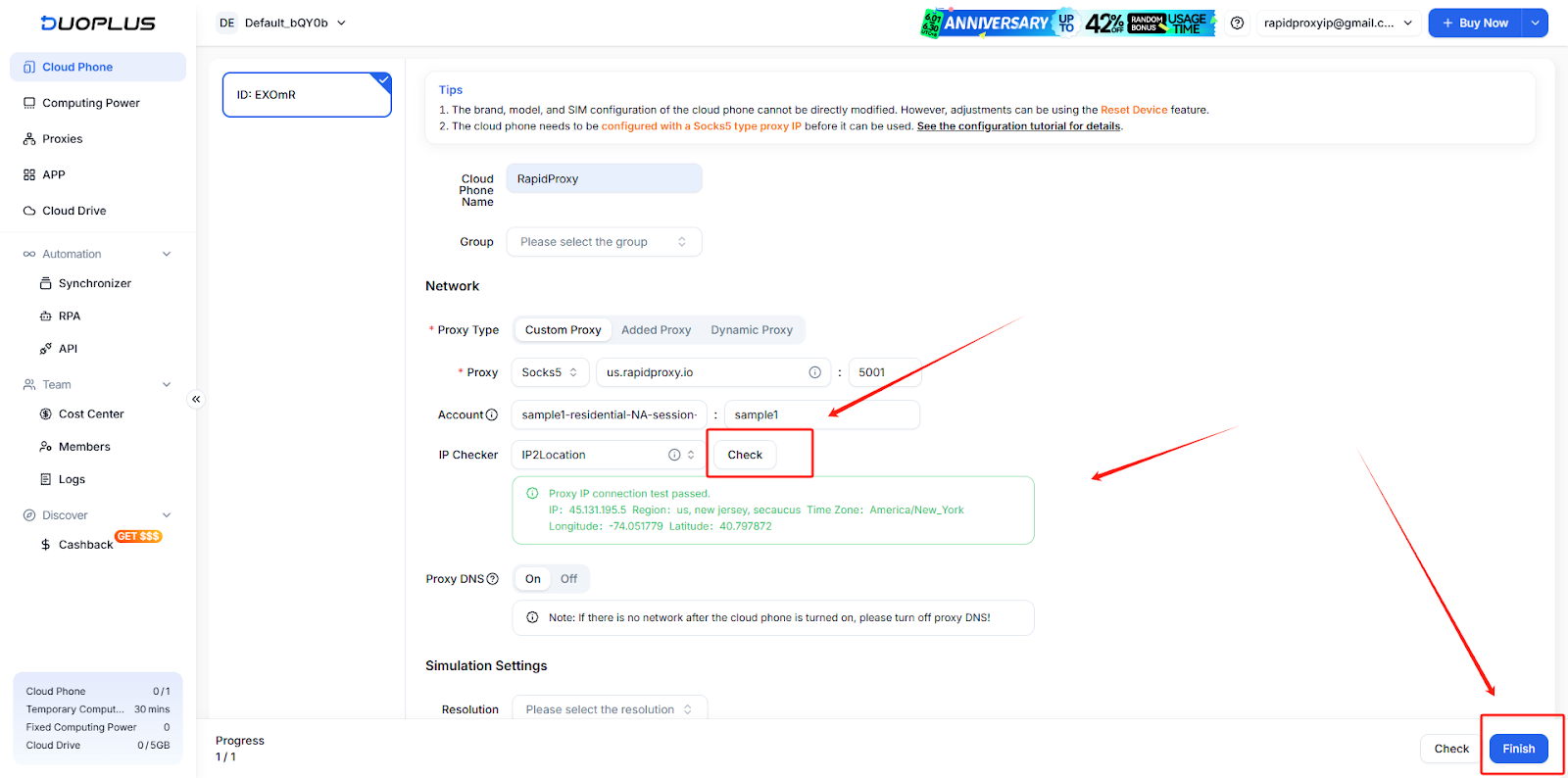
Task: Click the info icon next to Account
Action: [x=492, y=415]
